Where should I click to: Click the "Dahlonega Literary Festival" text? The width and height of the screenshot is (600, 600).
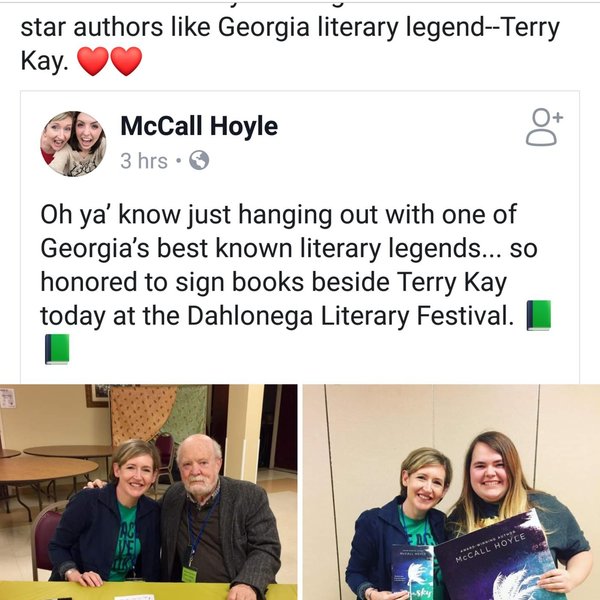click(x=350, y=316)
